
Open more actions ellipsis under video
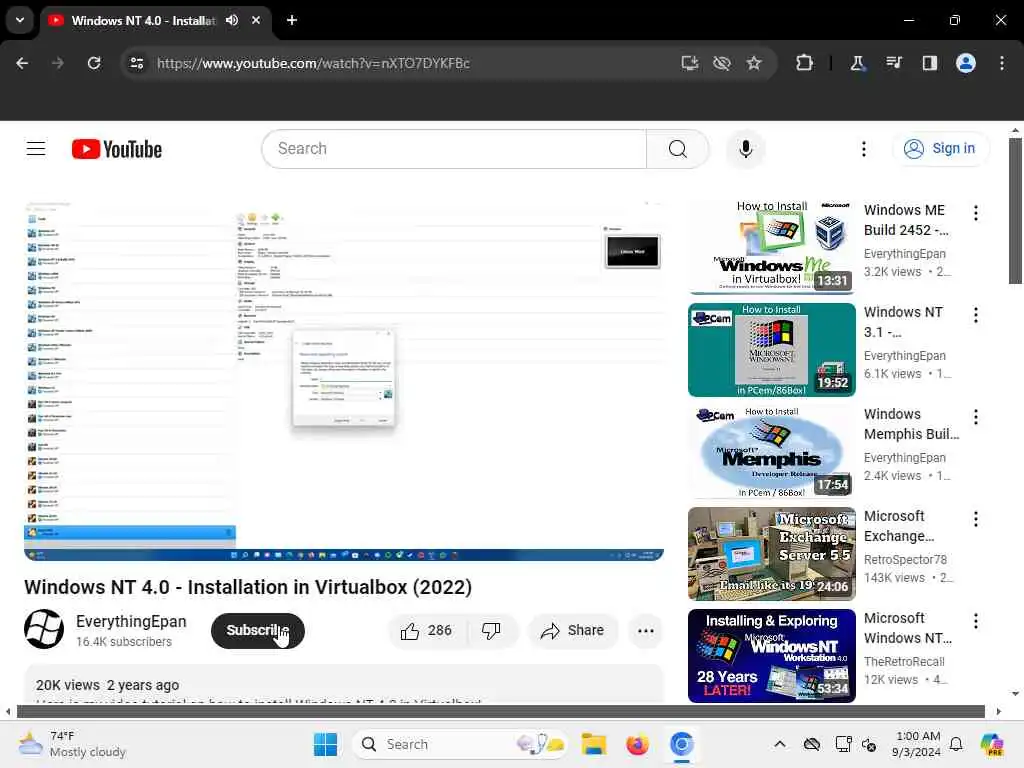(x=646, y=631)
